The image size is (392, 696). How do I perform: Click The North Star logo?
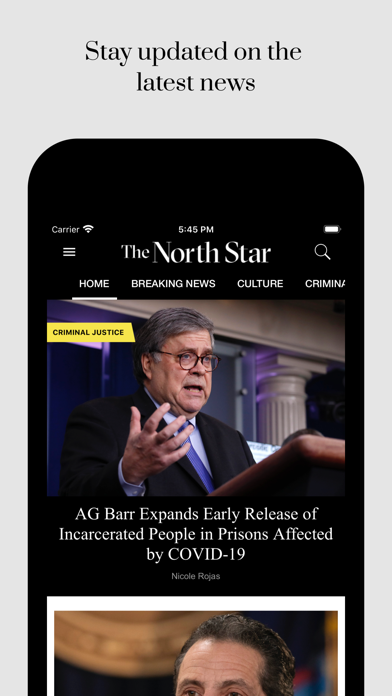(196, 252)
